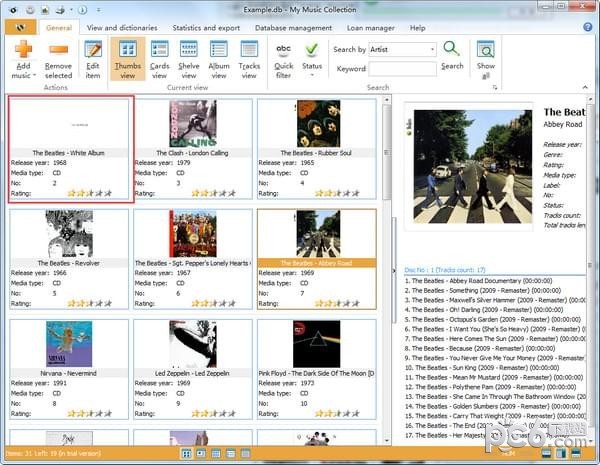Toggle middle layout icon at status bar right
600x465 pixels.
point(561,453)
